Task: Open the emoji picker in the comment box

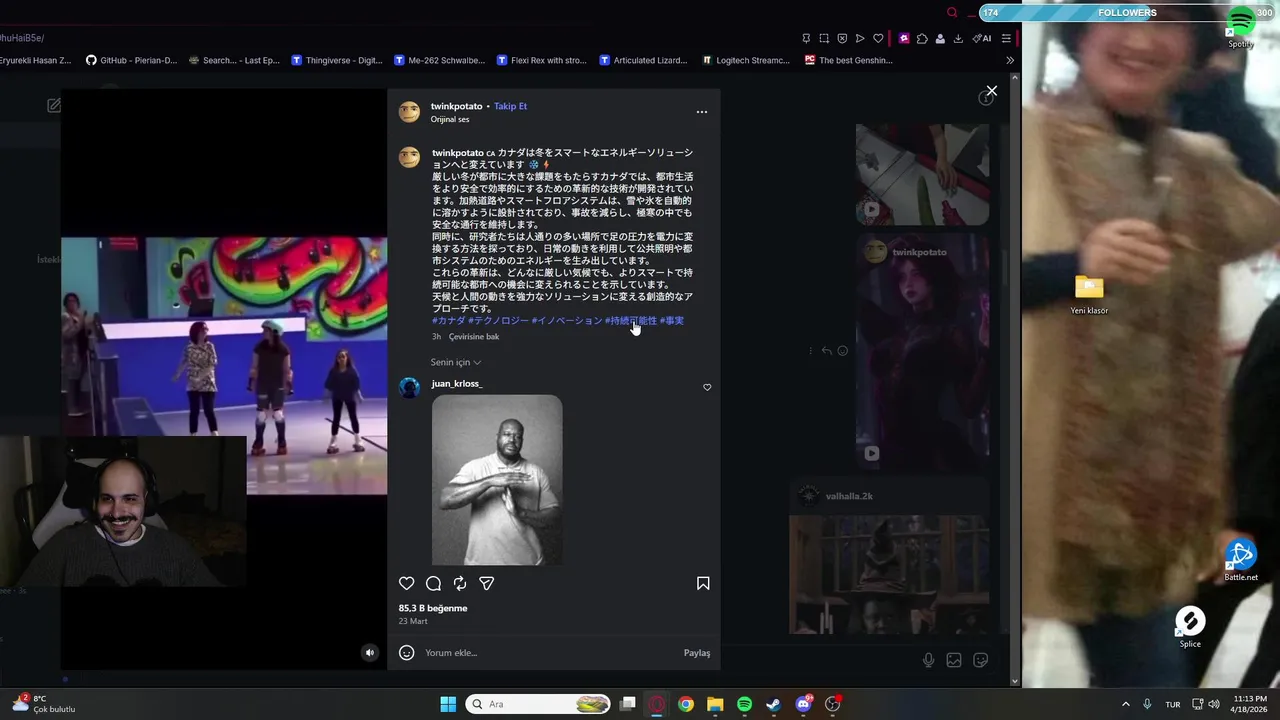Action: point(406,653)
